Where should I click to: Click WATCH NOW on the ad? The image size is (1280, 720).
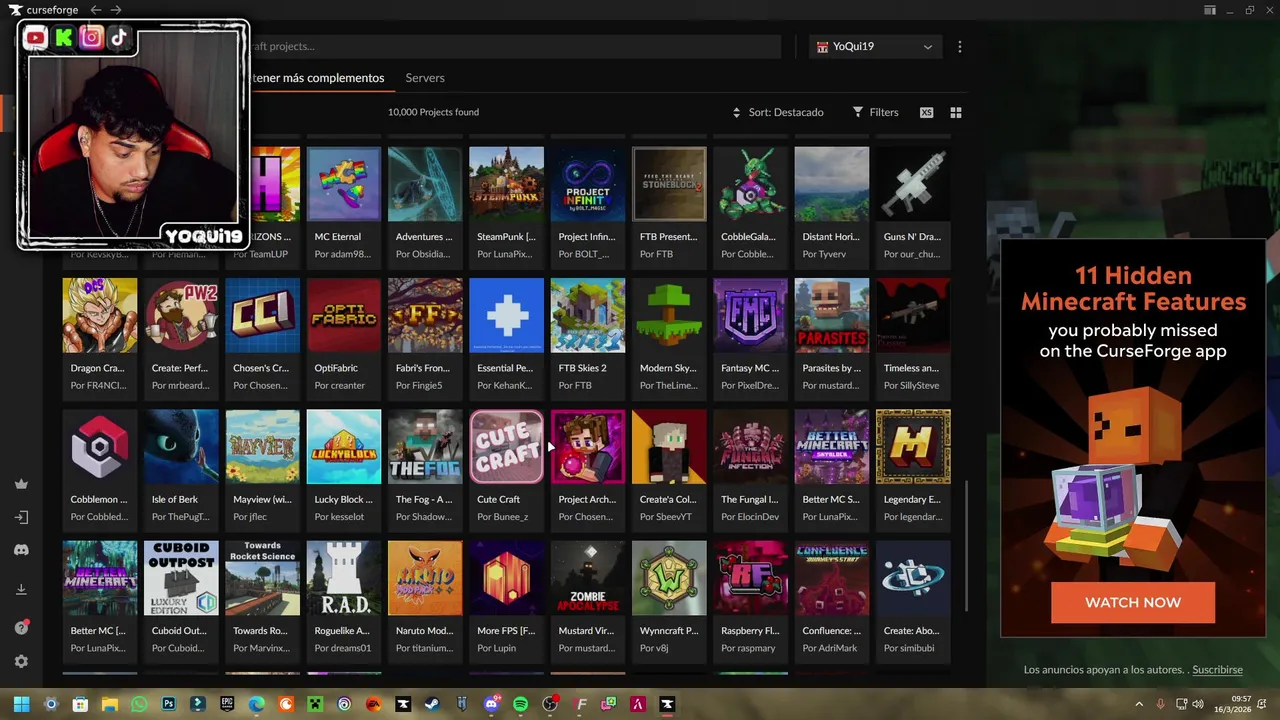coord(1133,602)
